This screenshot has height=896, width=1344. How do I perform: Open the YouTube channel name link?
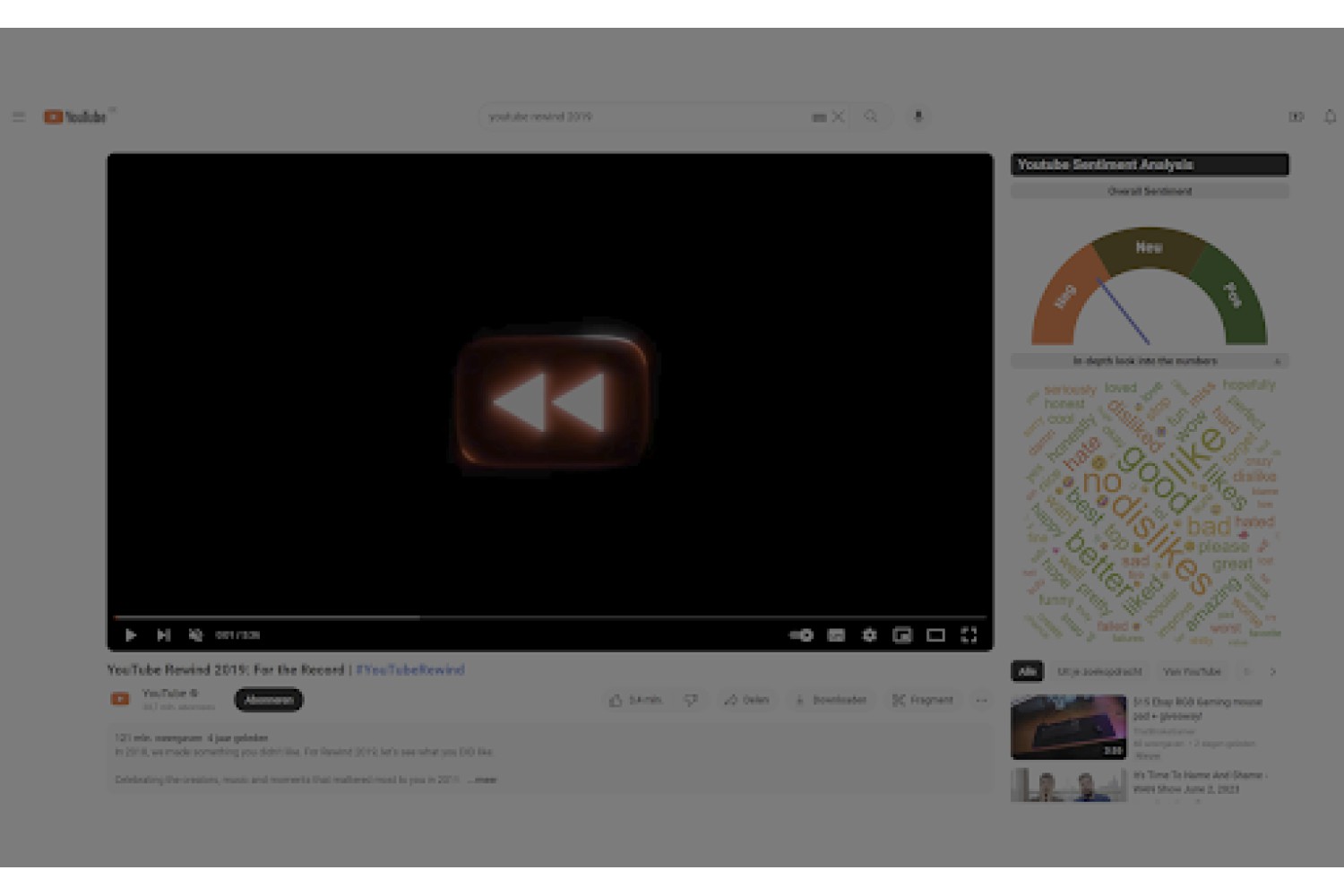pos(166,693)
